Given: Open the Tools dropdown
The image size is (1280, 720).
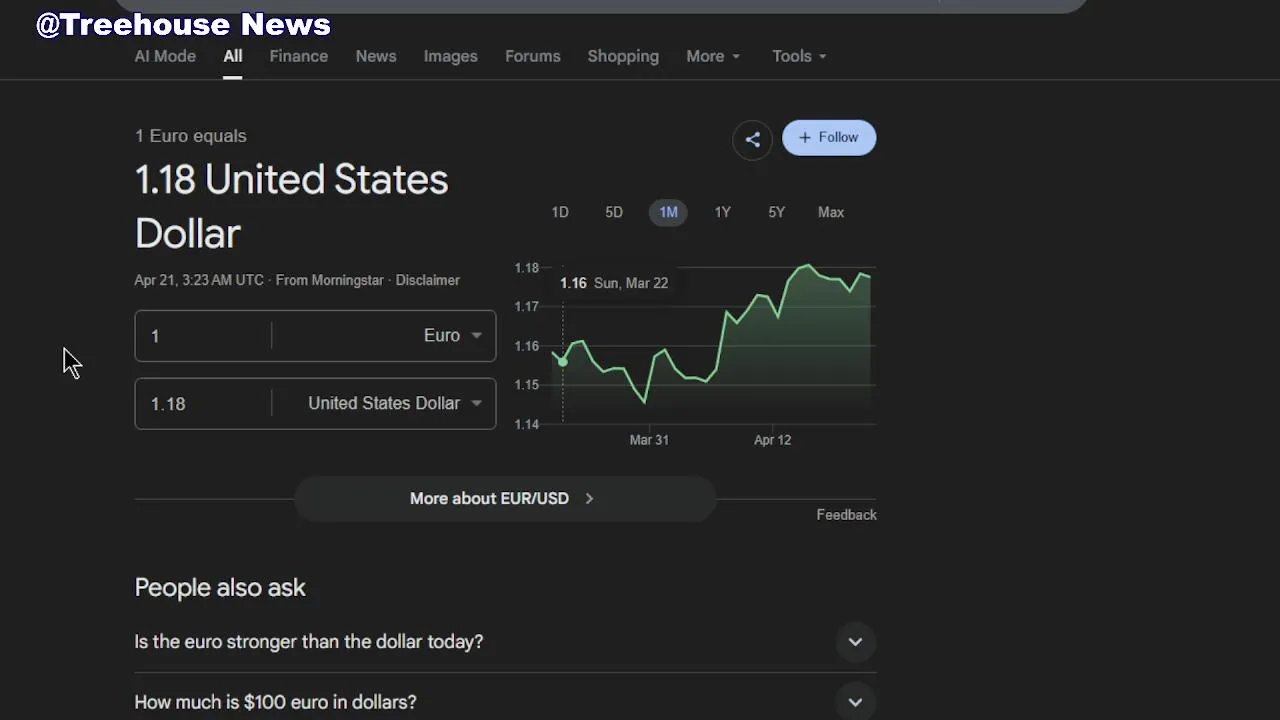Looking at the screenshot, I should 799,56.
